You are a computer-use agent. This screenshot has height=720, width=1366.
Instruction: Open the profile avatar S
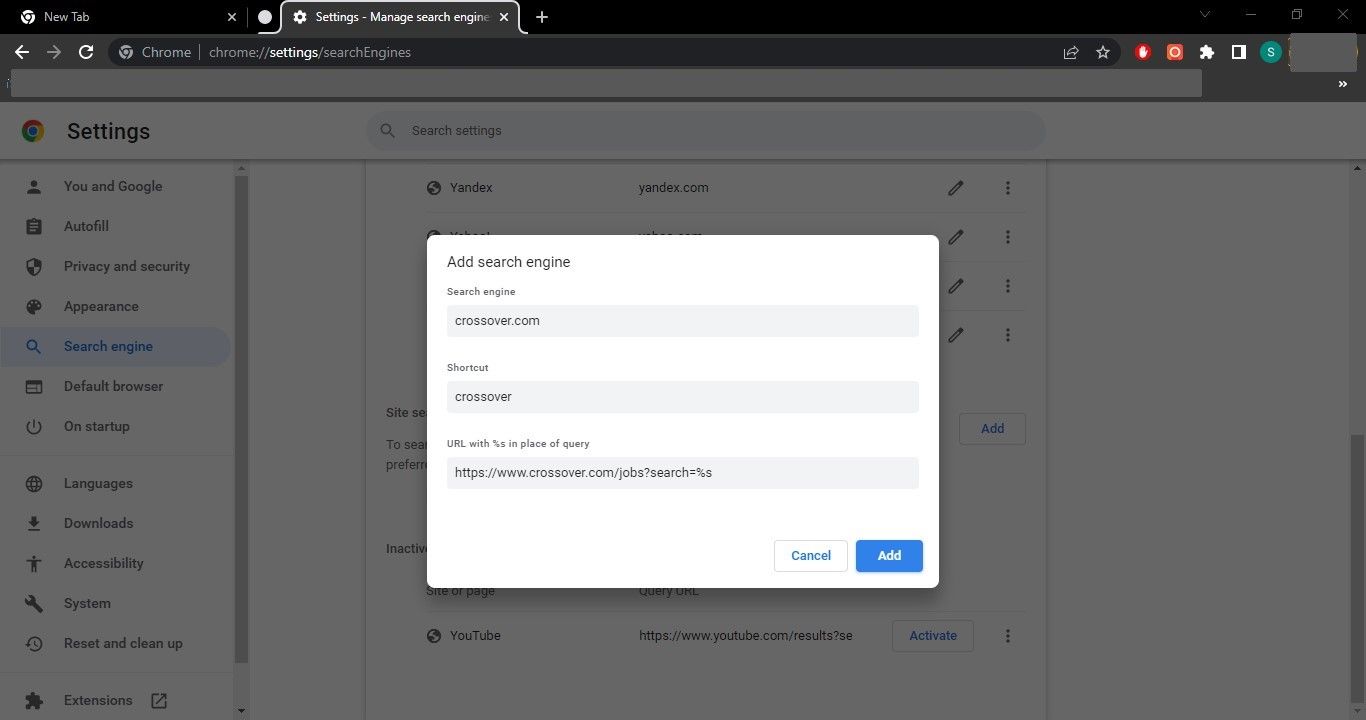pyautogui.click(x=1271, y=52)
